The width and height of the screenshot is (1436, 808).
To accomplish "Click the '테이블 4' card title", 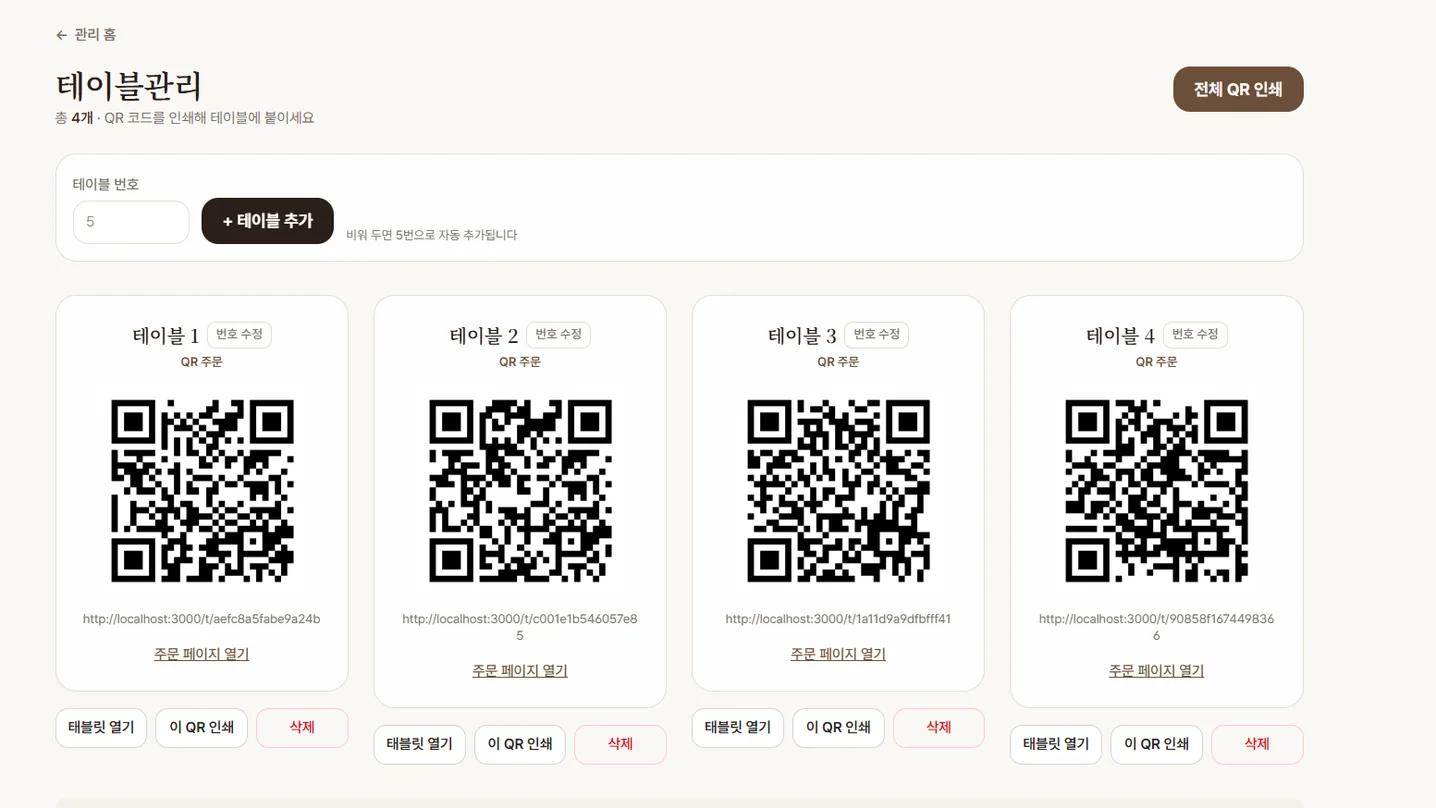I will pyautogui.click(x=1121, y=336).
